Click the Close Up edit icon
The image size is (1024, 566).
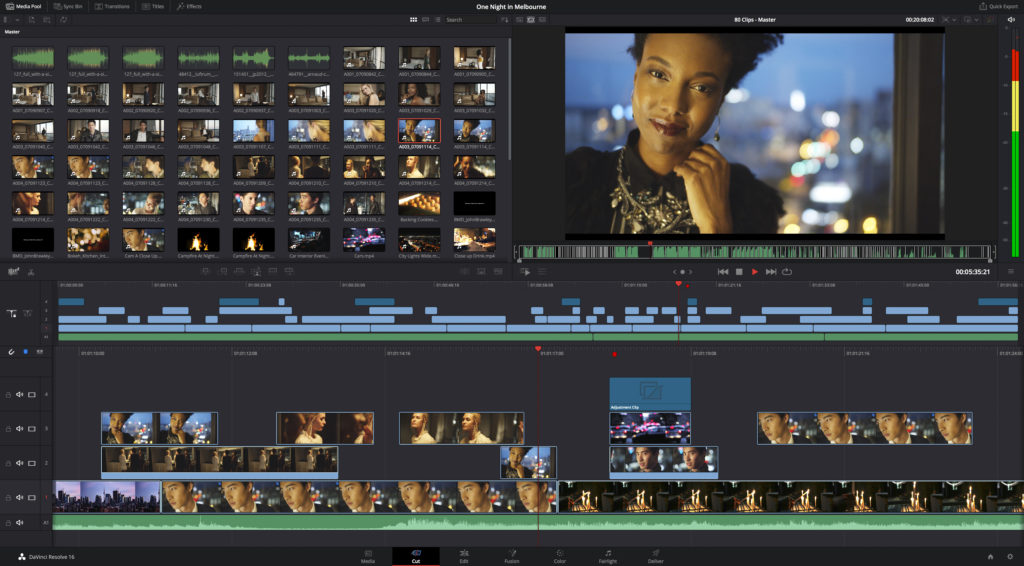(x=256, y=272)
